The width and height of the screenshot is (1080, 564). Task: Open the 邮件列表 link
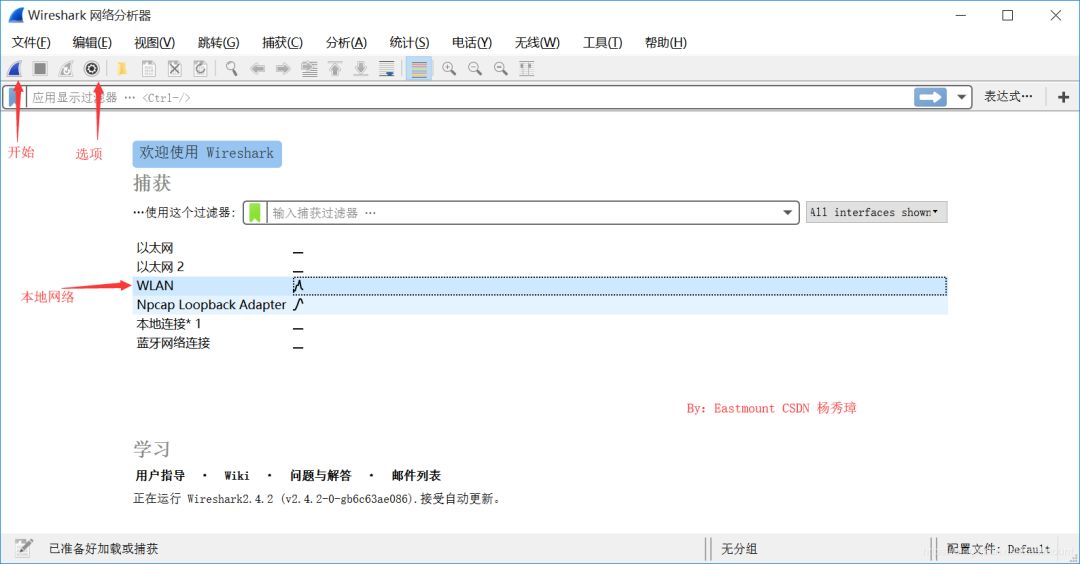[x=416, y=475]
